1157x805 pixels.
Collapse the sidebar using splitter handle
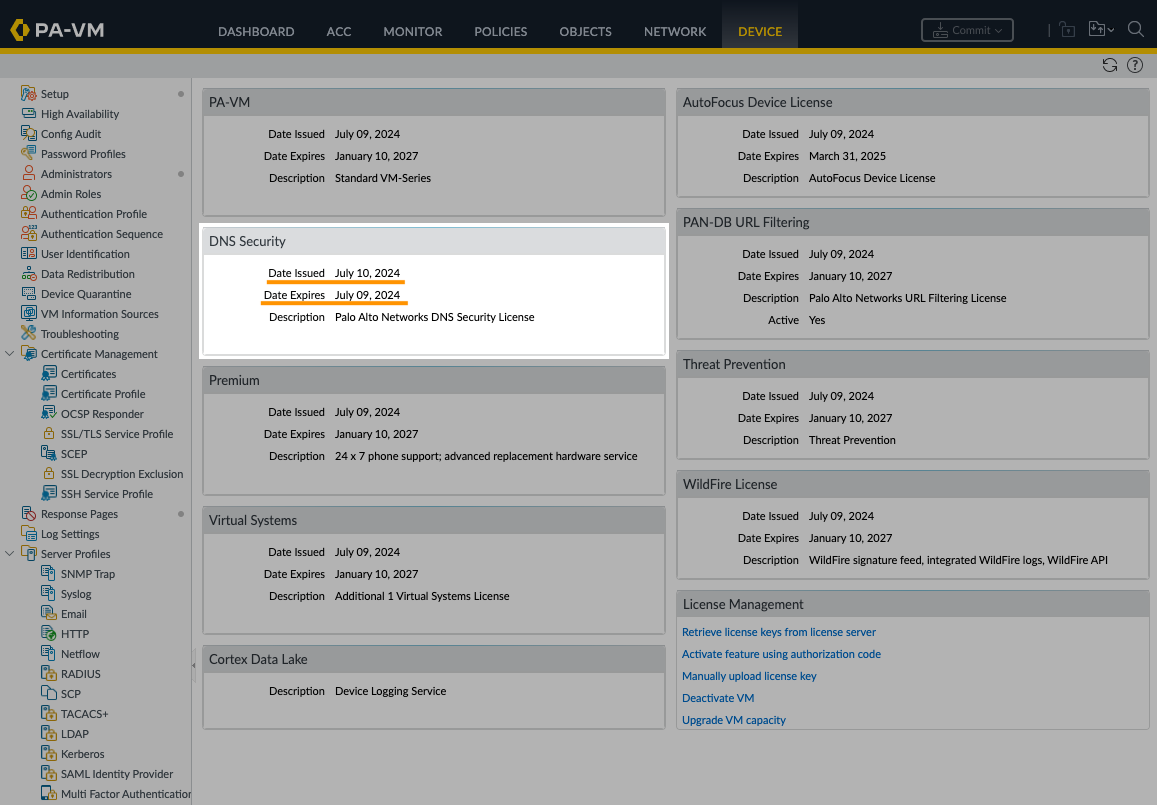194,663
